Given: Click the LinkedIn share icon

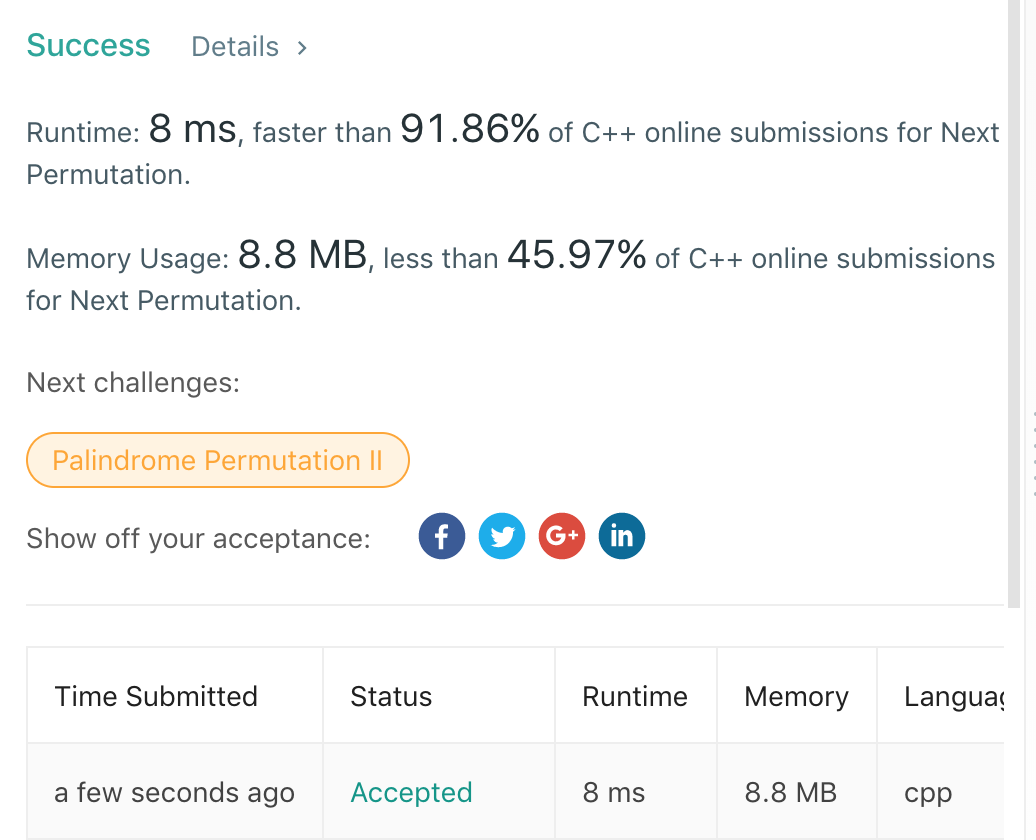Looking at the screenshot, I should coord(621,536).
